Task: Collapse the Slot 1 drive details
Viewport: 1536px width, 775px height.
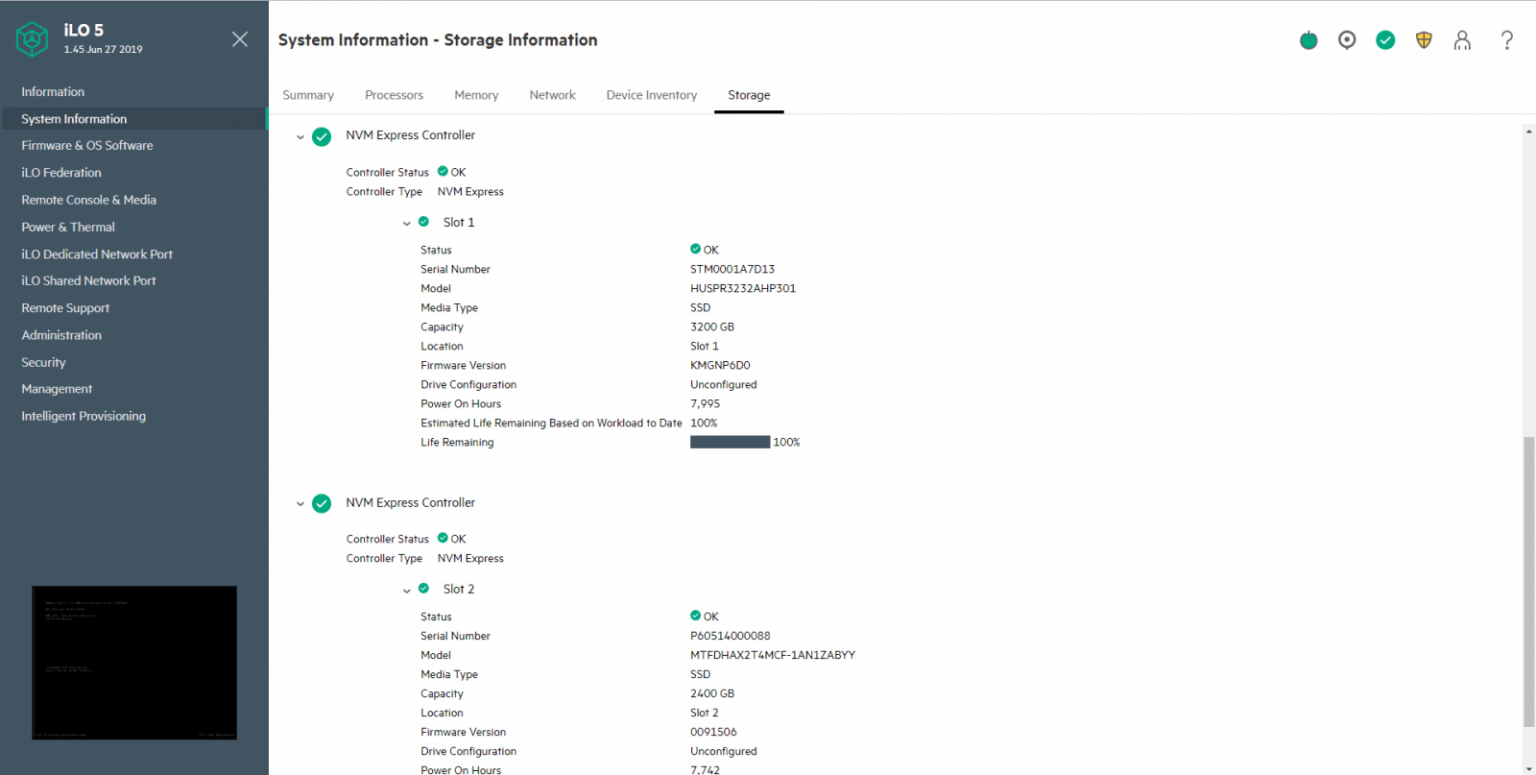Action: coord(406,223)
